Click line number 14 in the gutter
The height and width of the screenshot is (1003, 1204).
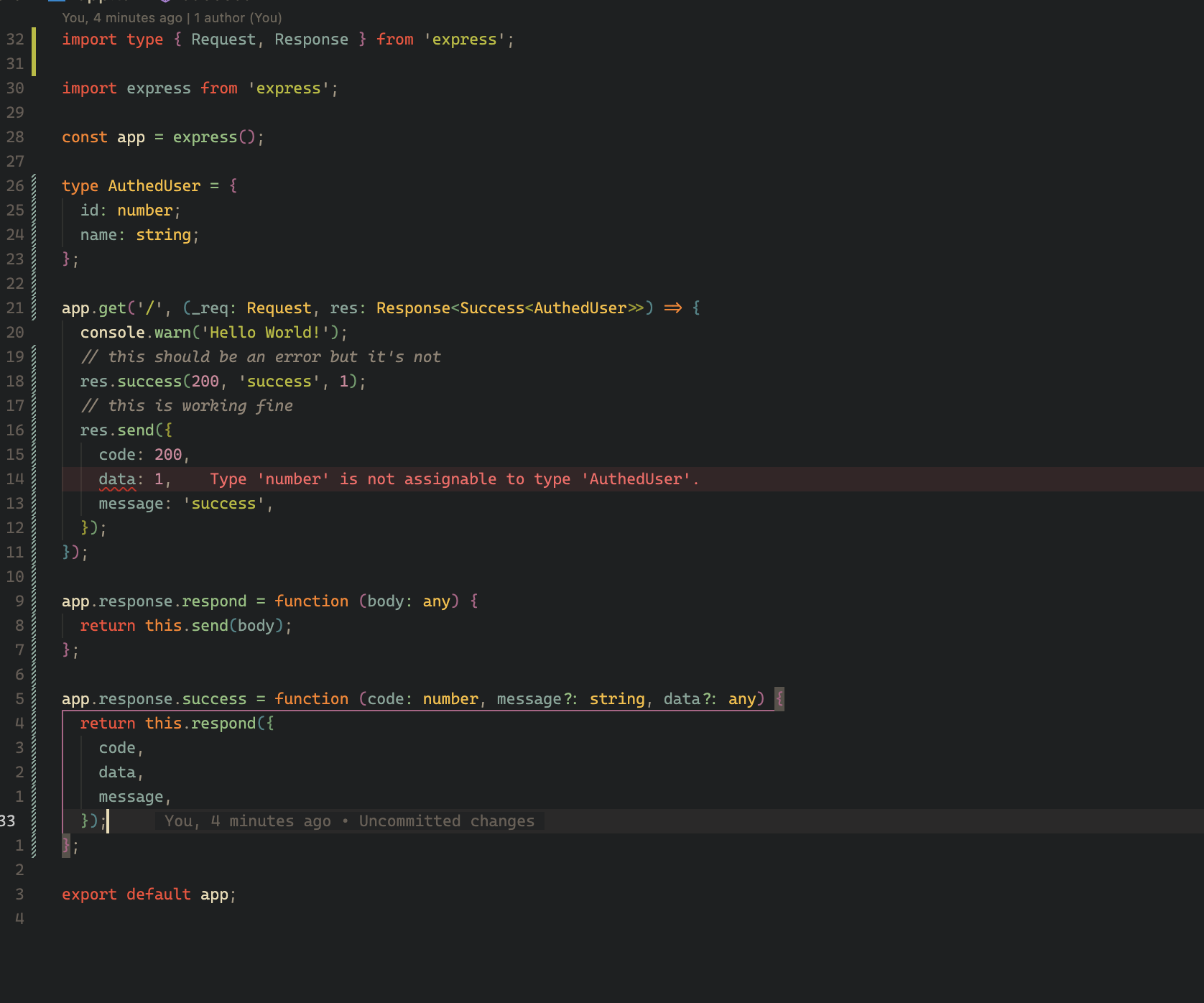15,479
